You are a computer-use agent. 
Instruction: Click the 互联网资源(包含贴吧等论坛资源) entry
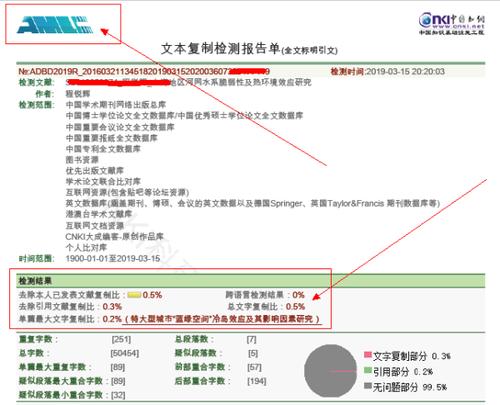(127, 192)
